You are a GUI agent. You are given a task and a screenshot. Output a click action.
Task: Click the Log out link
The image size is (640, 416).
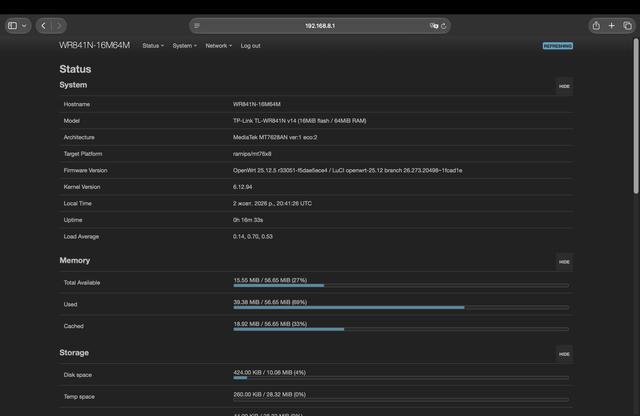pyautogui.click(x=250, y=46)
